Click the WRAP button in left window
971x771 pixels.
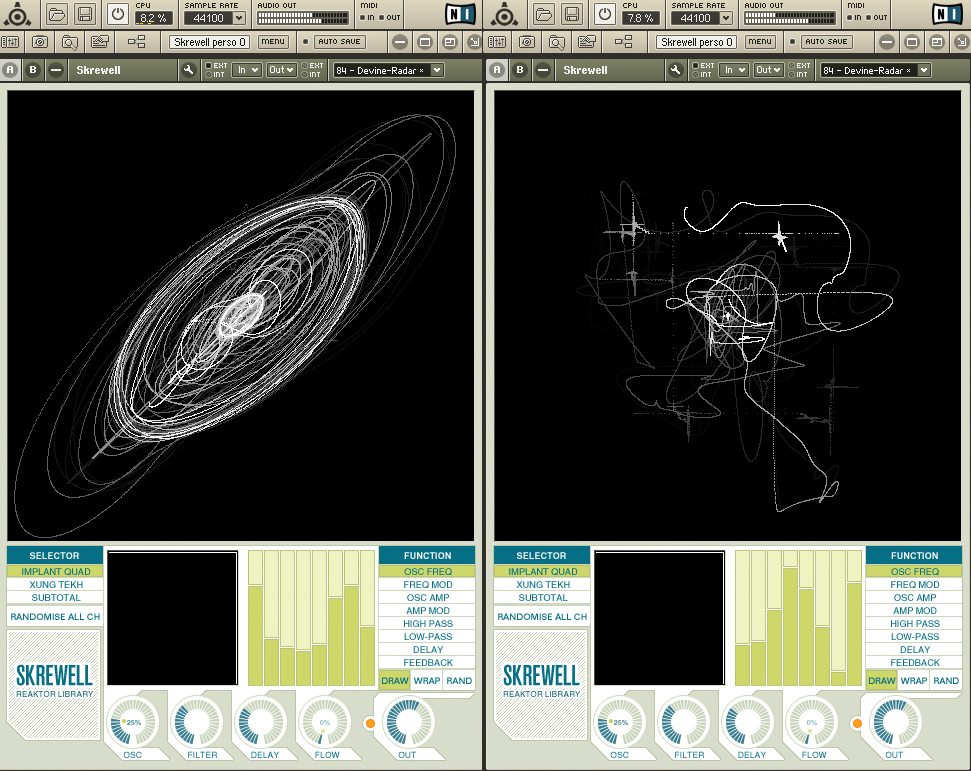point(427,680)
